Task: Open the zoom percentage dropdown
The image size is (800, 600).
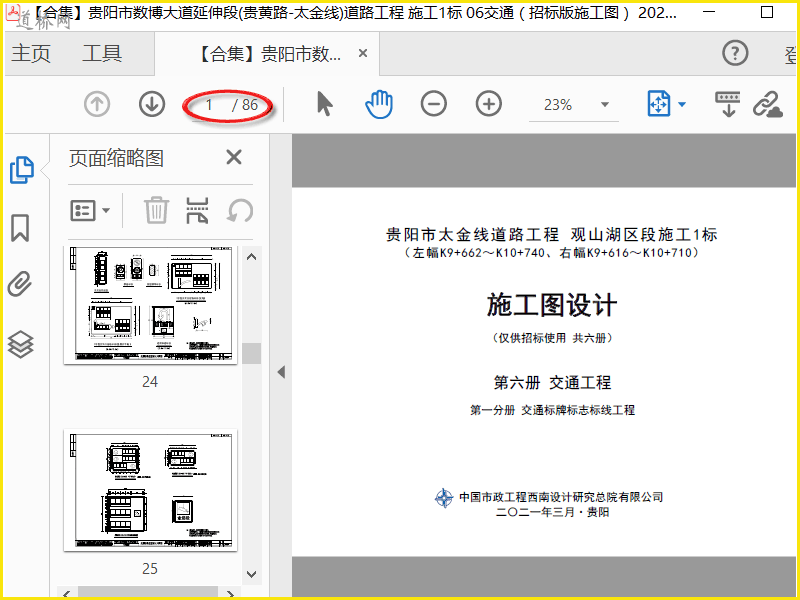Action: click(x=605, y=105)
